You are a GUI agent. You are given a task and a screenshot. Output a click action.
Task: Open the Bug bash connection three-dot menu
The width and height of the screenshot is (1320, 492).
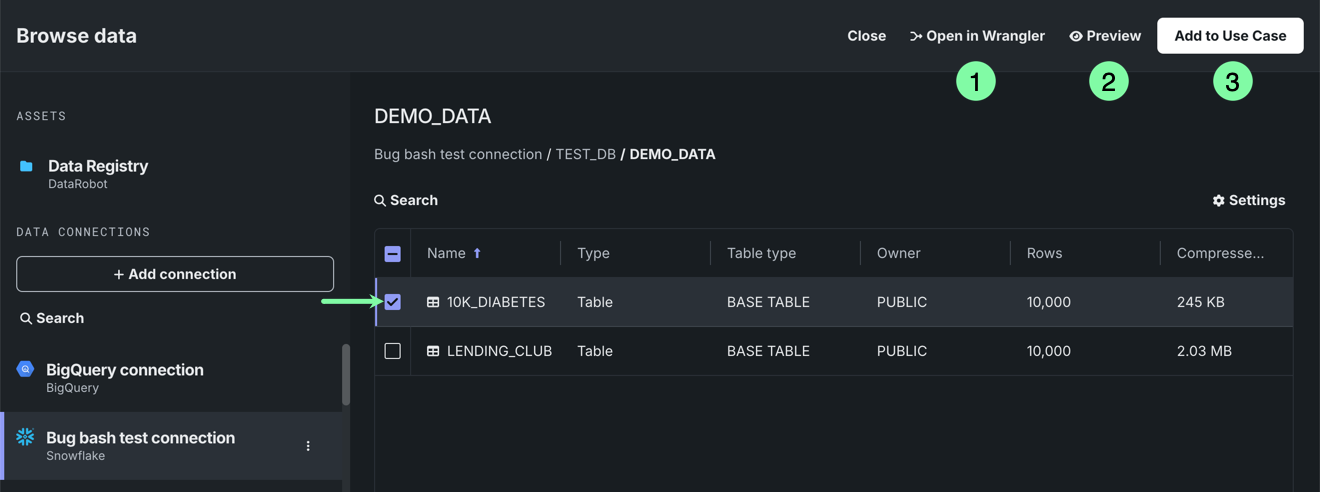[308, 446]
